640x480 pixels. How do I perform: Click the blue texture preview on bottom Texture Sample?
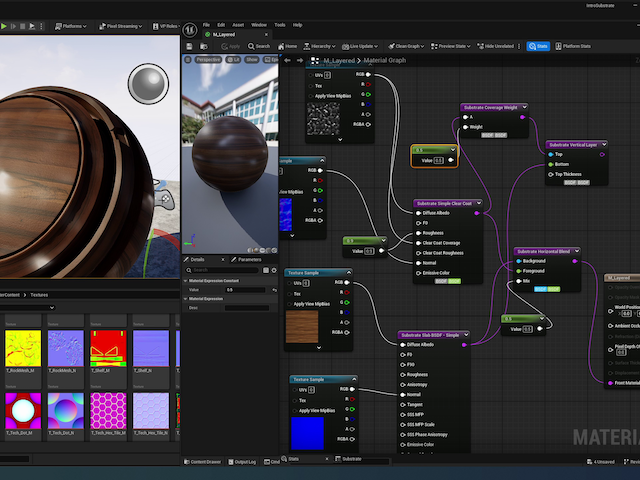coord(307,433)
